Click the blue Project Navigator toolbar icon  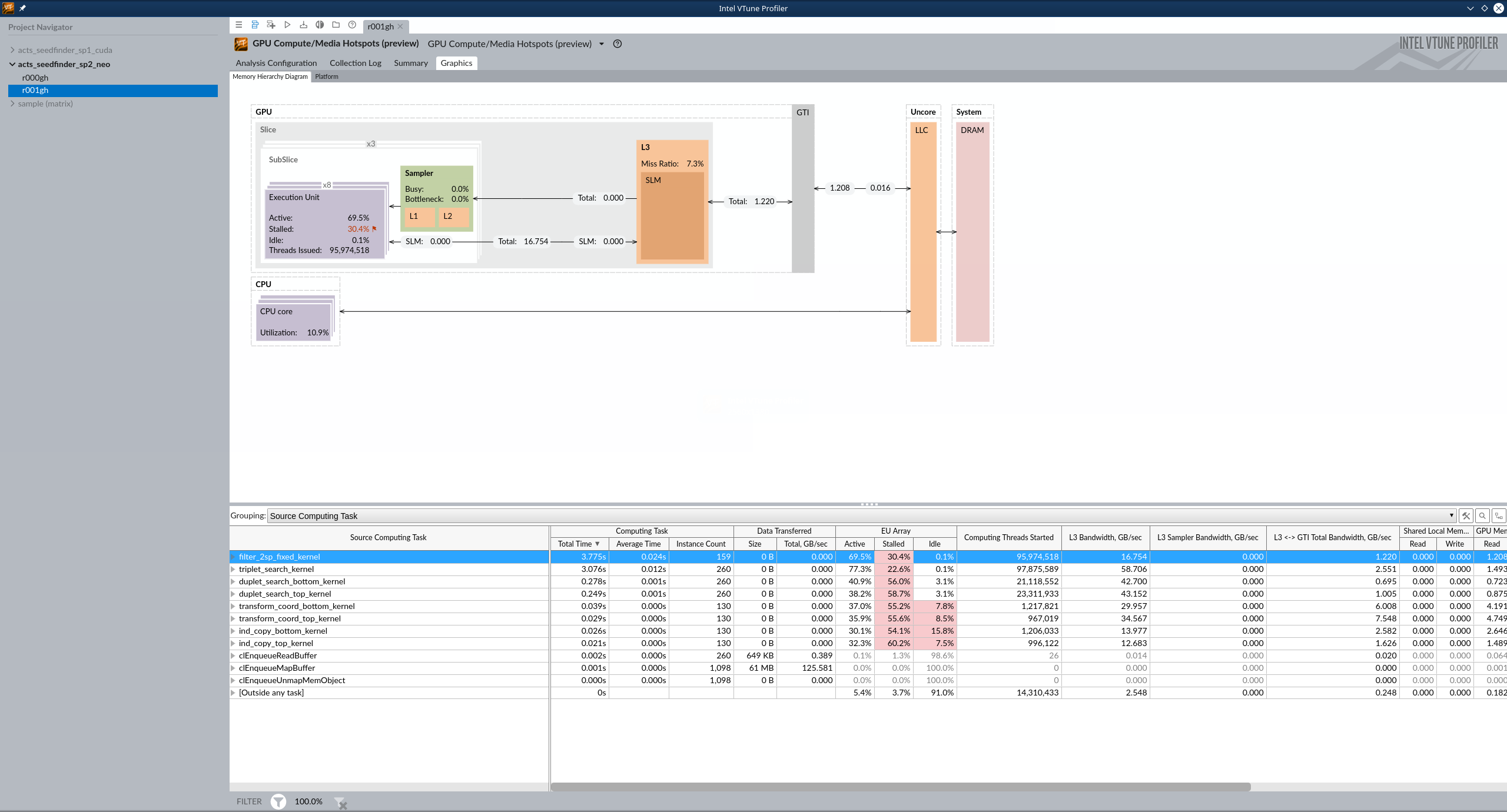255,25
